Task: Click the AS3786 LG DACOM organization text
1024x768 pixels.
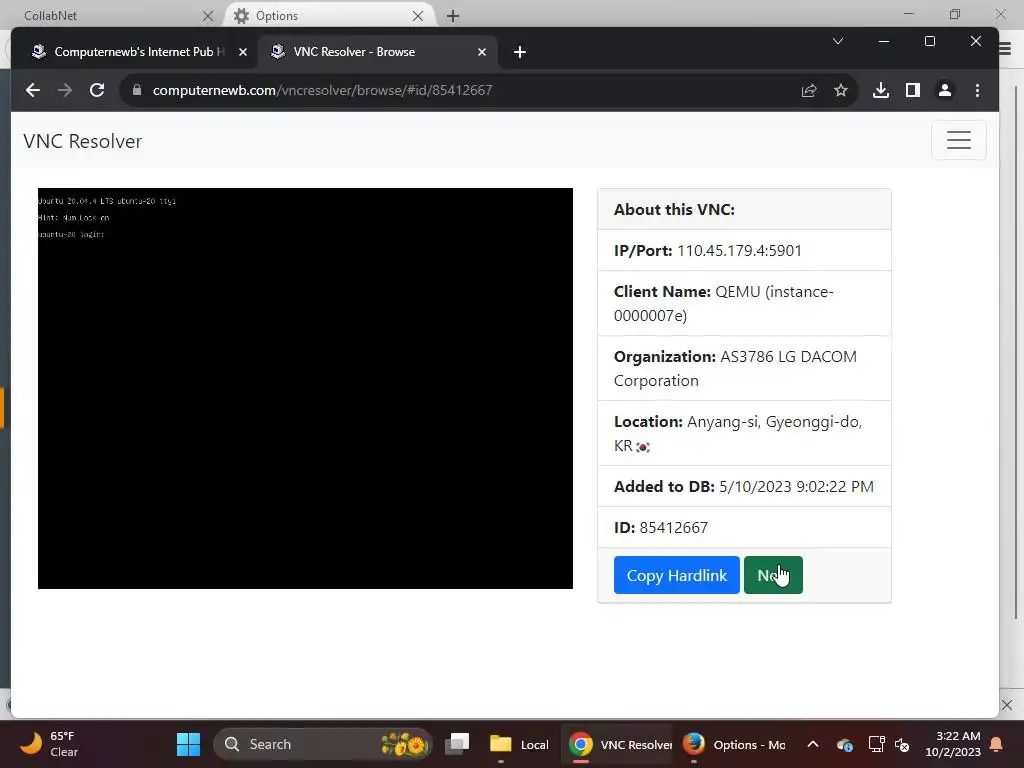Action: [x=735, y=368]
